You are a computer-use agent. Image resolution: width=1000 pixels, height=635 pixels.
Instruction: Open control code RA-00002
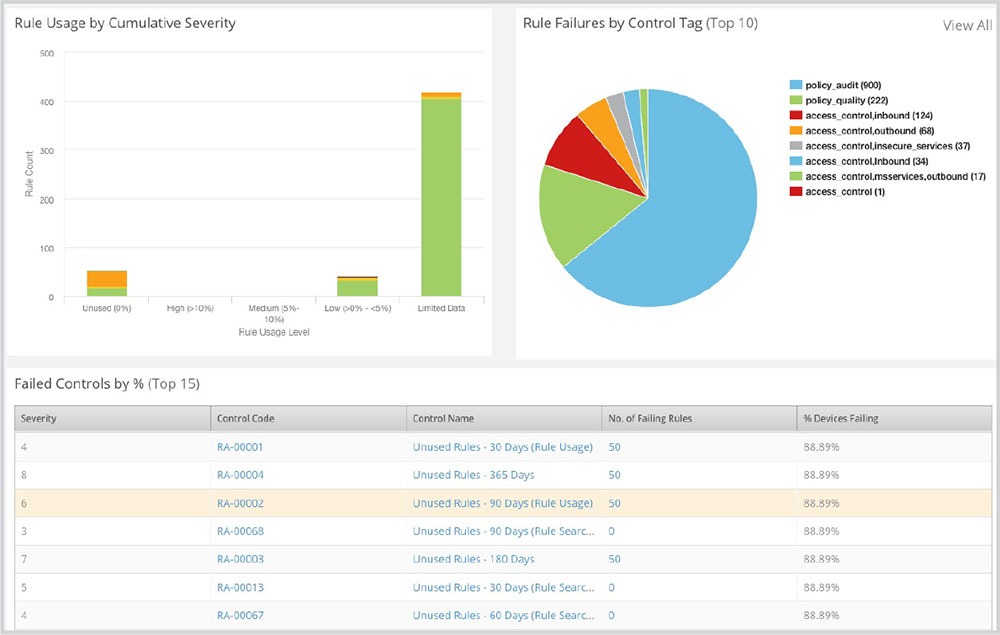point(240,503)
